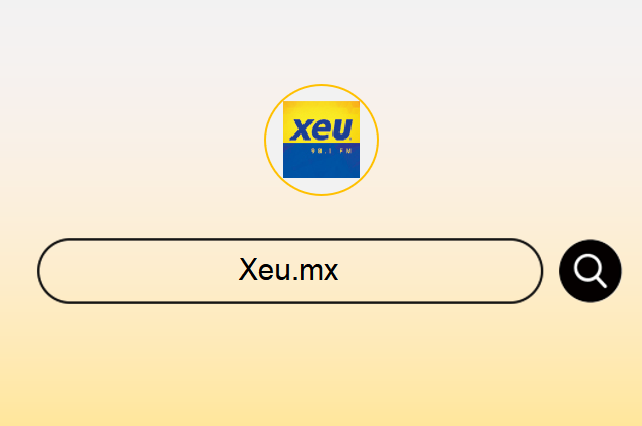Place cursor in the pill-shaped search field
Image resolution: width=642 pixels, height=426 pixels.
click(290, 271)
